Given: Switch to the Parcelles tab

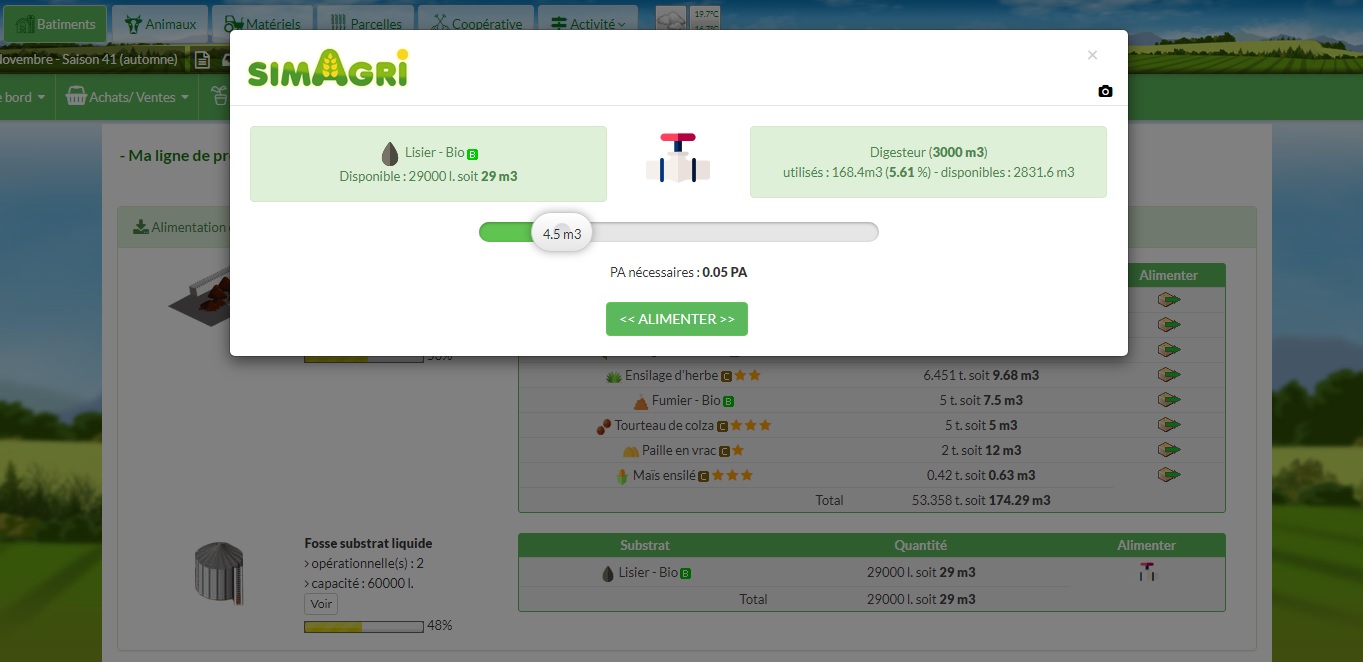Looking at the screenshot, I should click(x=366, y=24).
